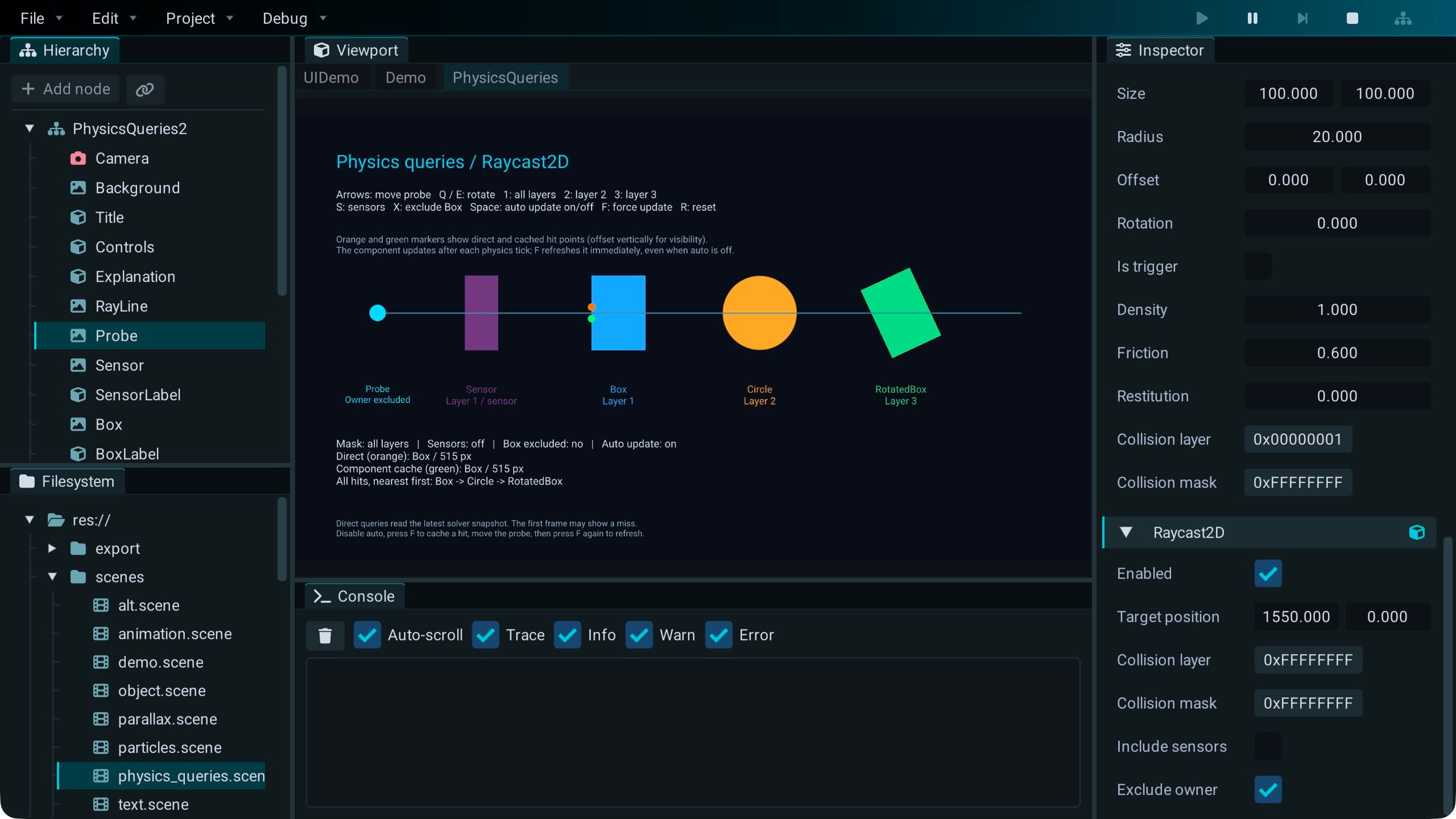This screenshot has height=819, width=1456.
Task: Open the particles.scene file
Action: 169,747
